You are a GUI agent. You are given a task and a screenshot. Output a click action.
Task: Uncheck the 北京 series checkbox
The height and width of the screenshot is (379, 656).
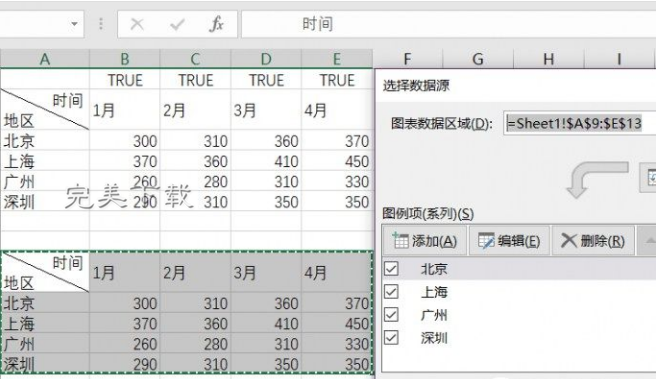[391, 269]
